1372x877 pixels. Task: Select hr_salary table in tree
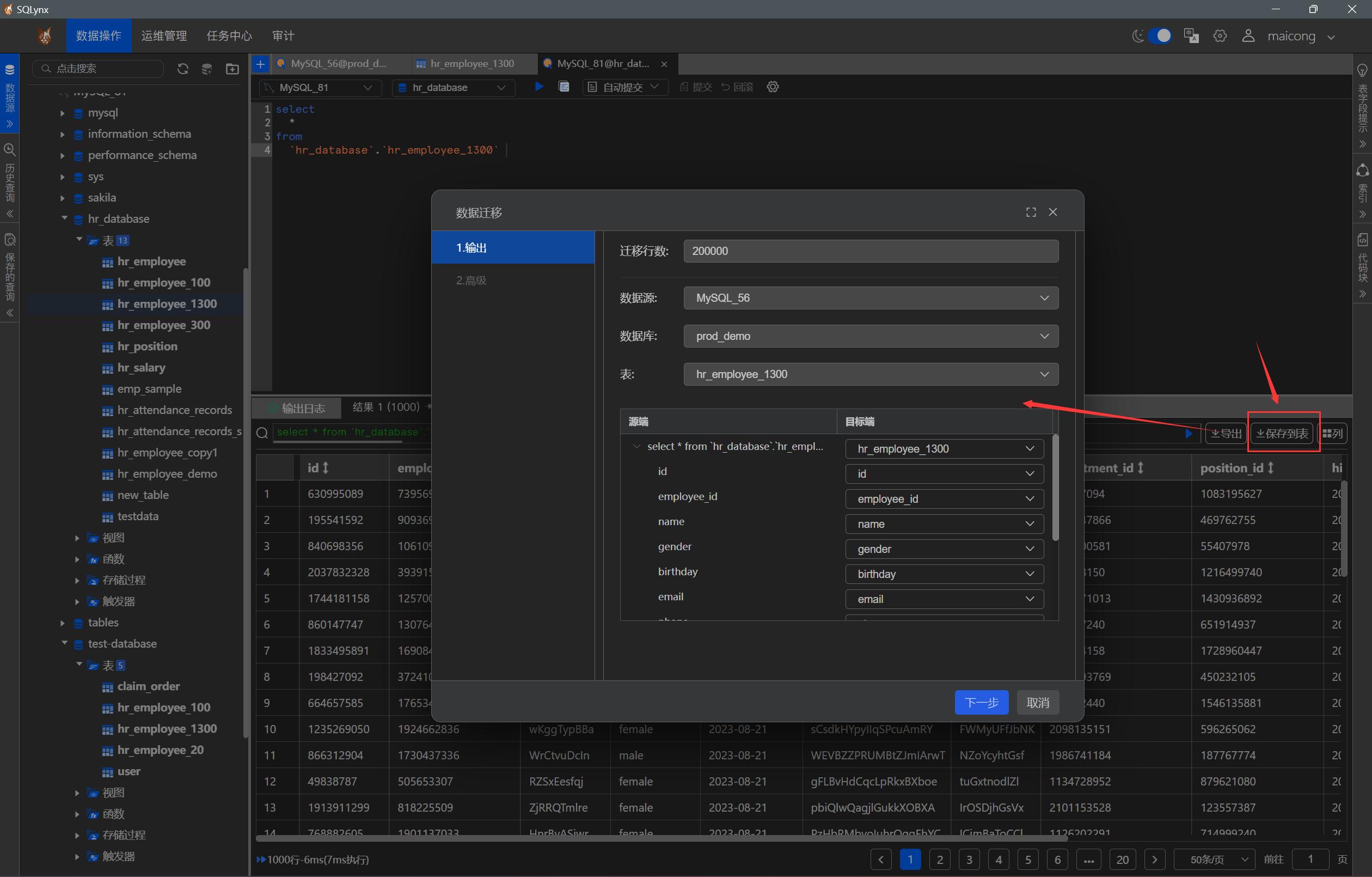click(x=140, y=368)
